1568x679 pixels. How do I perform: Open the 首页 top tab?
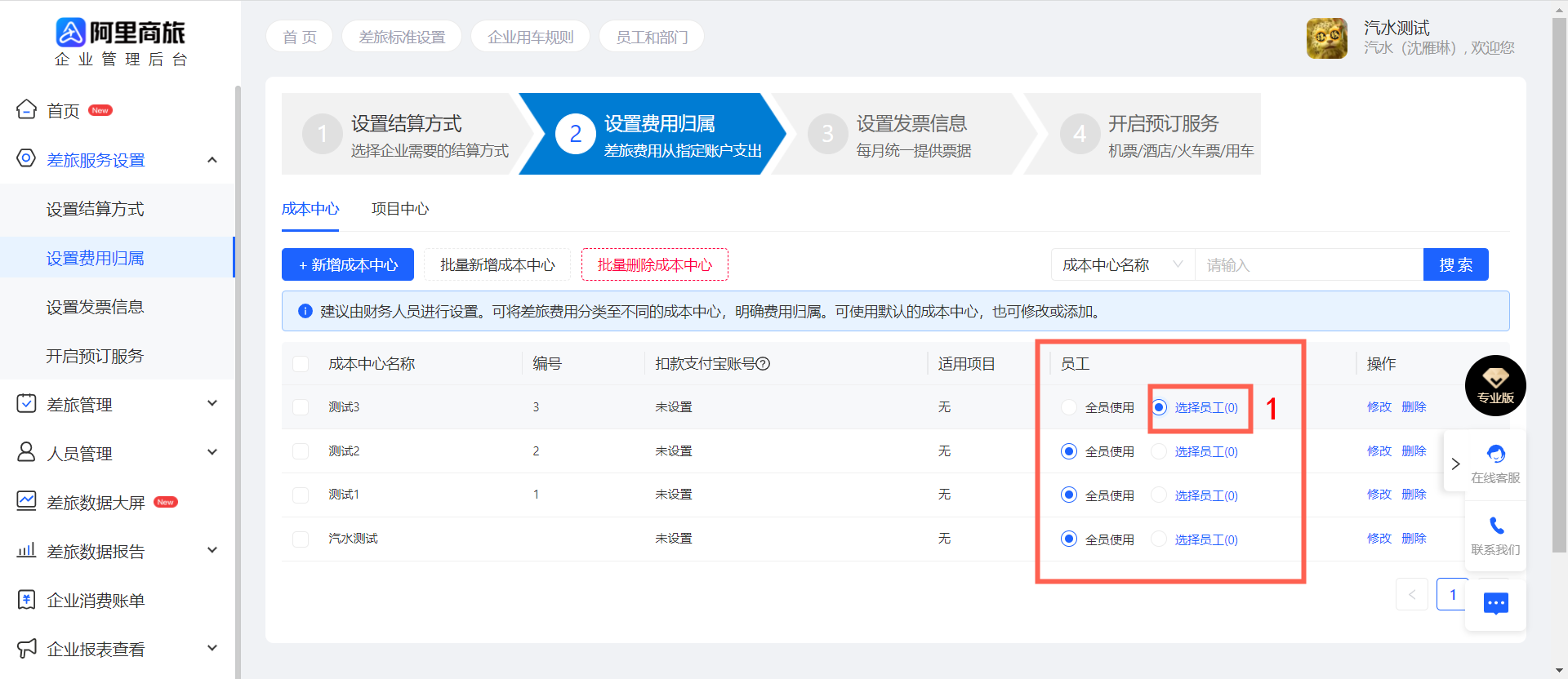tap(300, 37)
